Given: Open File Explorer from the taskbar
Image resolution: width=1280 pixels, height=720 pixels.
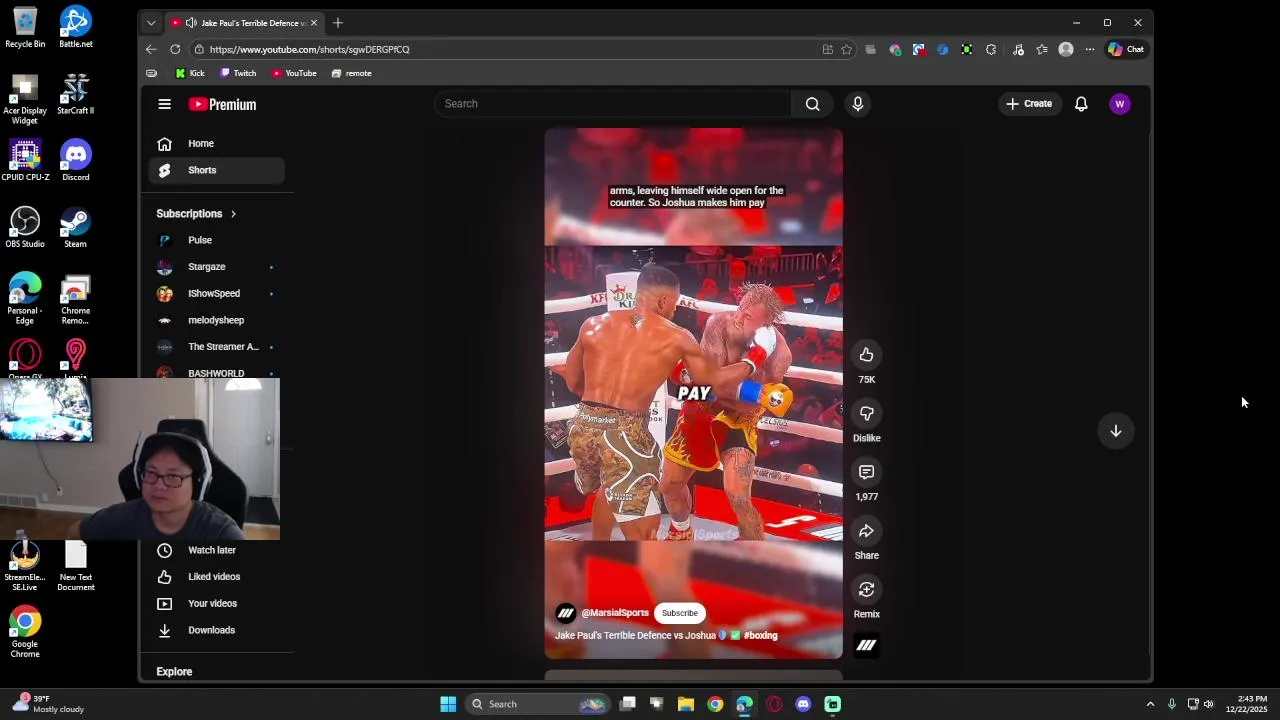Looking at the screenshot, I should (x=686, y=704).
